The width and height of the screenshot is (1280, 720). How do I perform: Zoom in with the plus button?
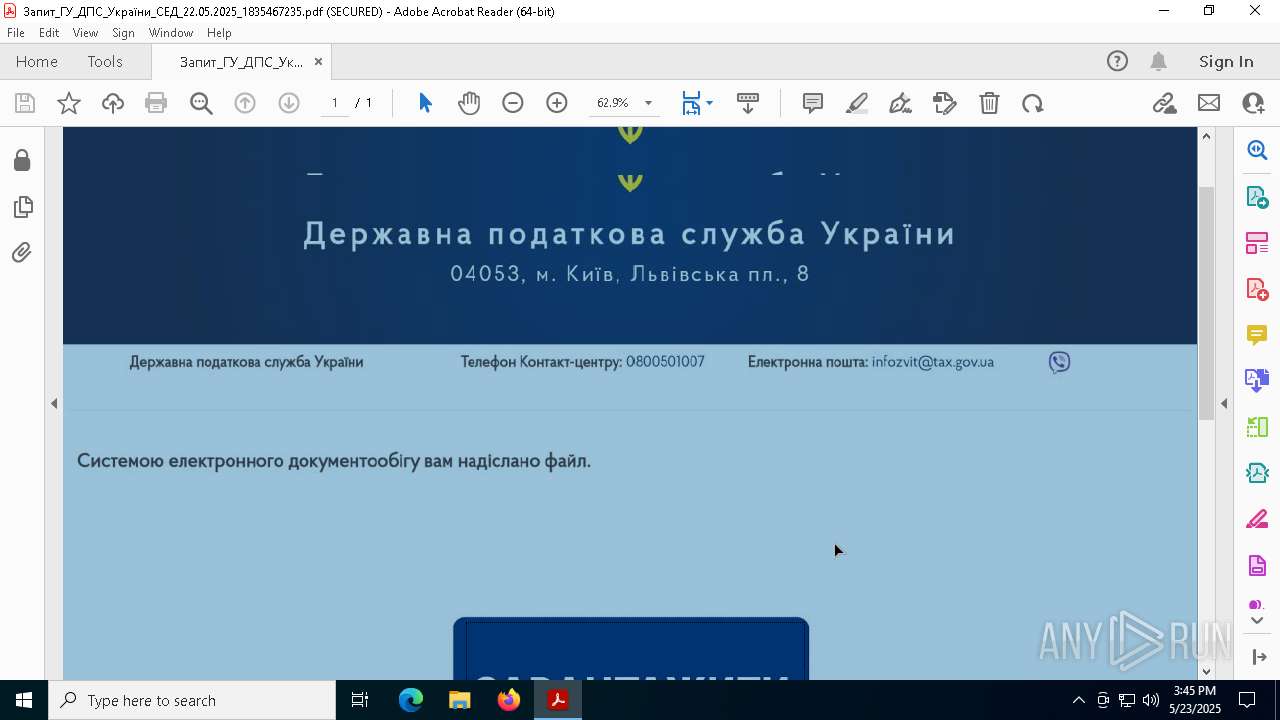(x=557, y=103)
